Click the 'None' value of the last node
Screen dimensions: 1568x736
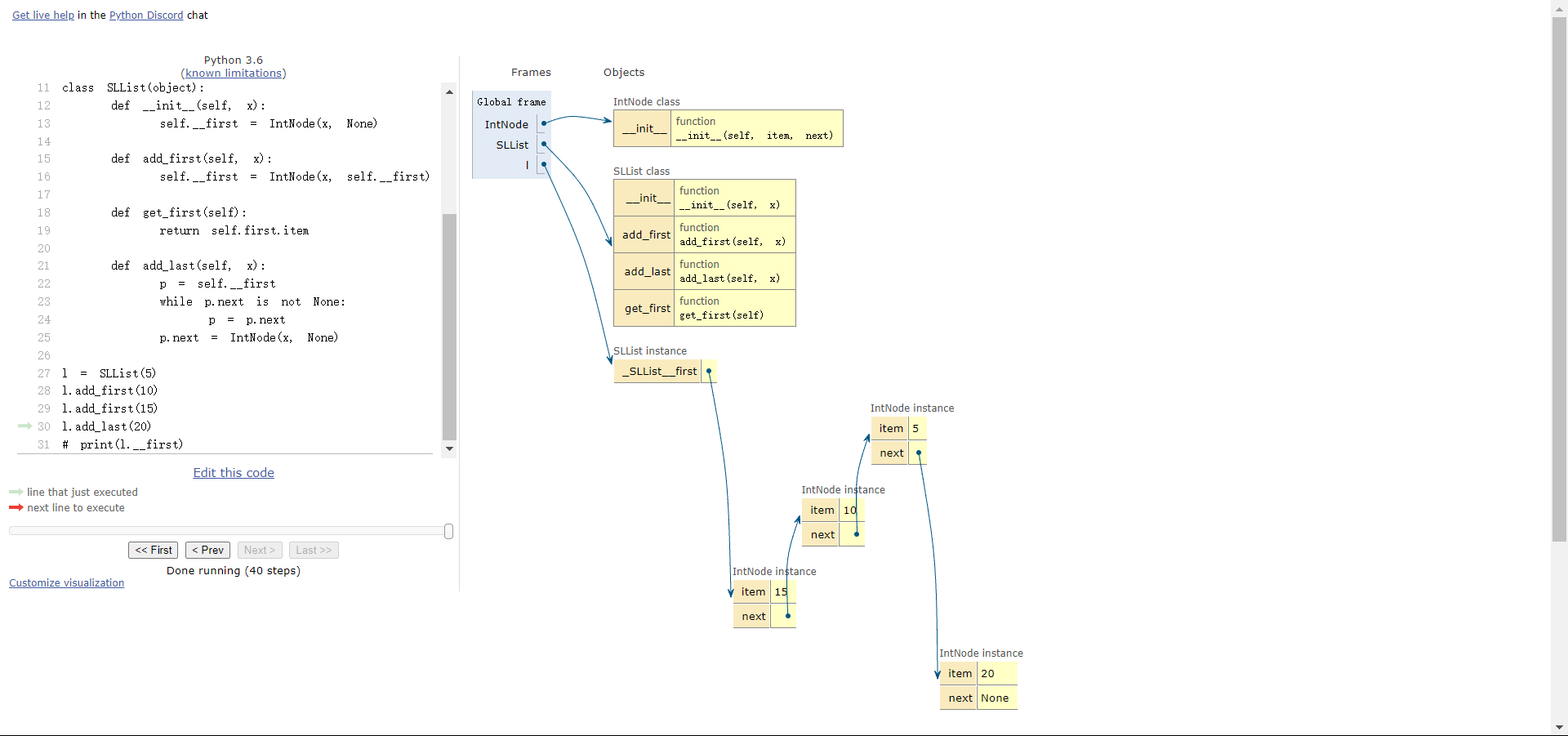tap(995, 698)
